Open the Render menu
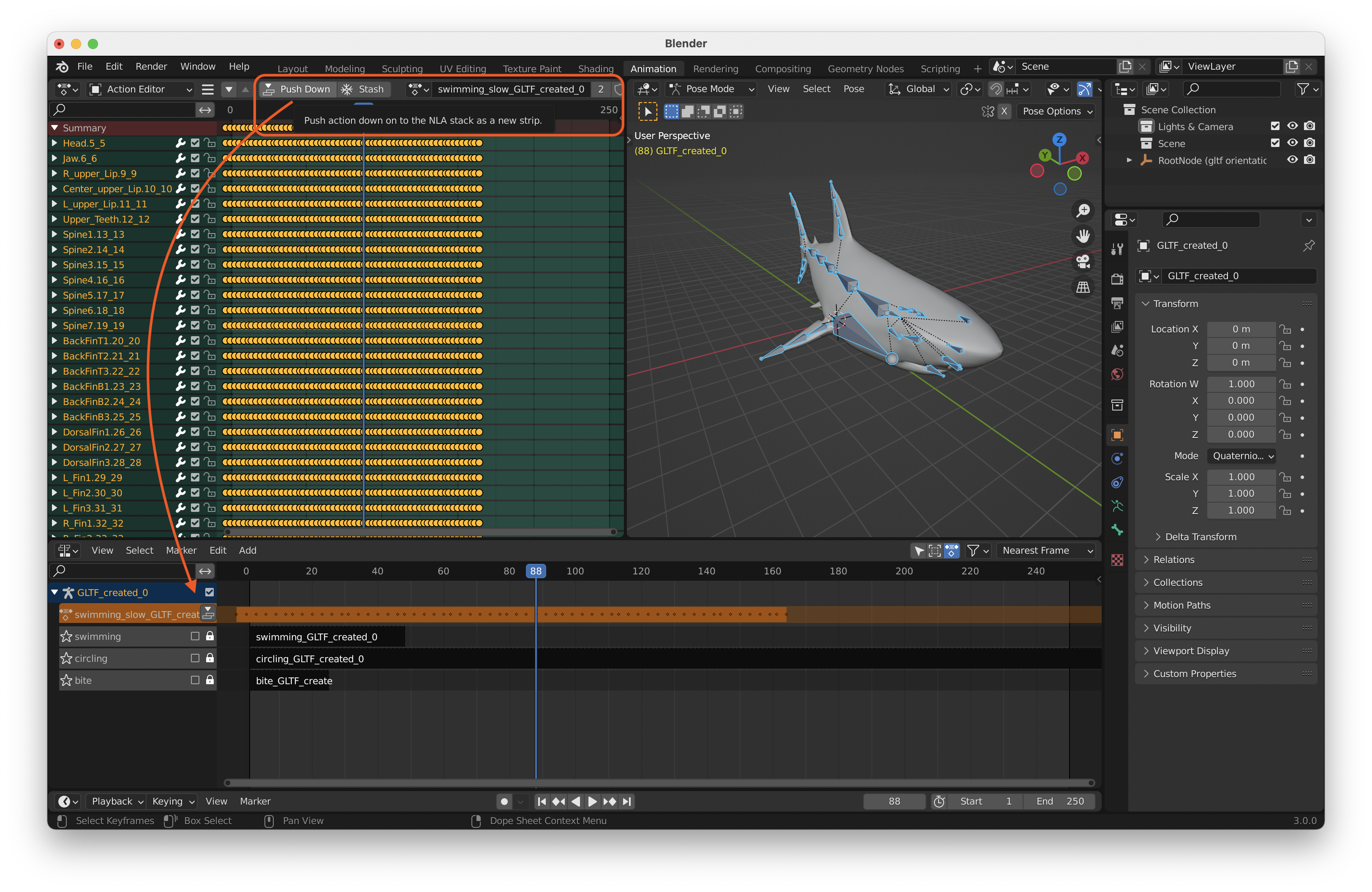The image size is (1372, 892). [151, 66]
